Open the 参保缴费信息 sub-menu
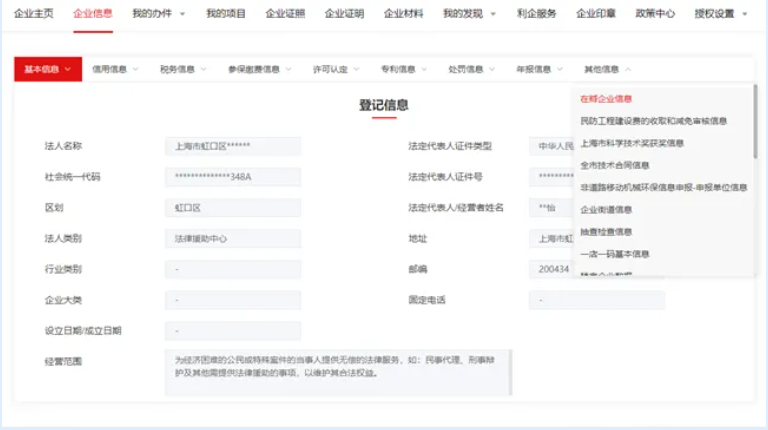768x430 pixels. point(259,69)
